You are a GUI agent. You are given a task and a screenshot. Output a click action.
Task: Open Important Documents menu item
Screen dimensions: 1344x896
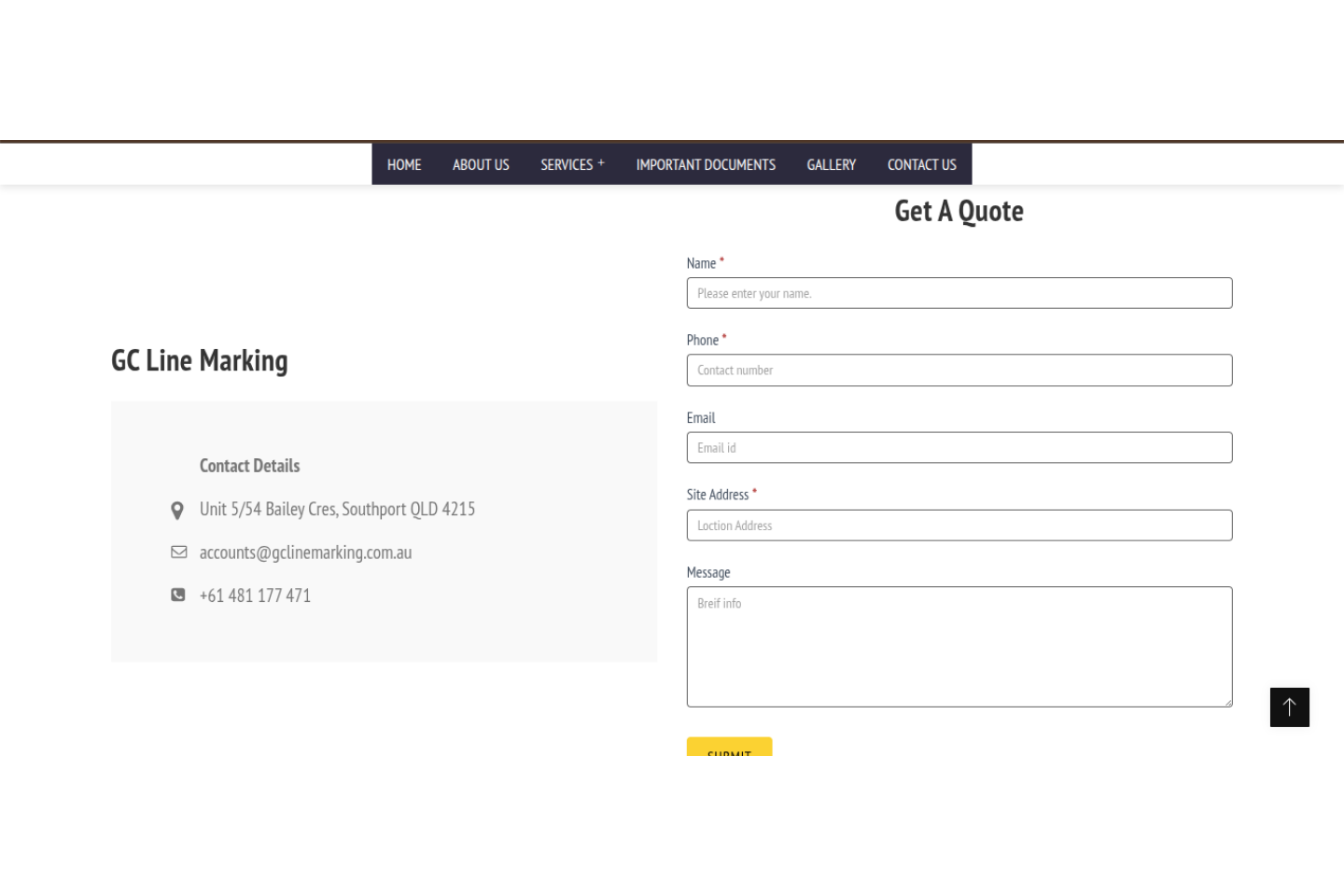pos(706,164)
